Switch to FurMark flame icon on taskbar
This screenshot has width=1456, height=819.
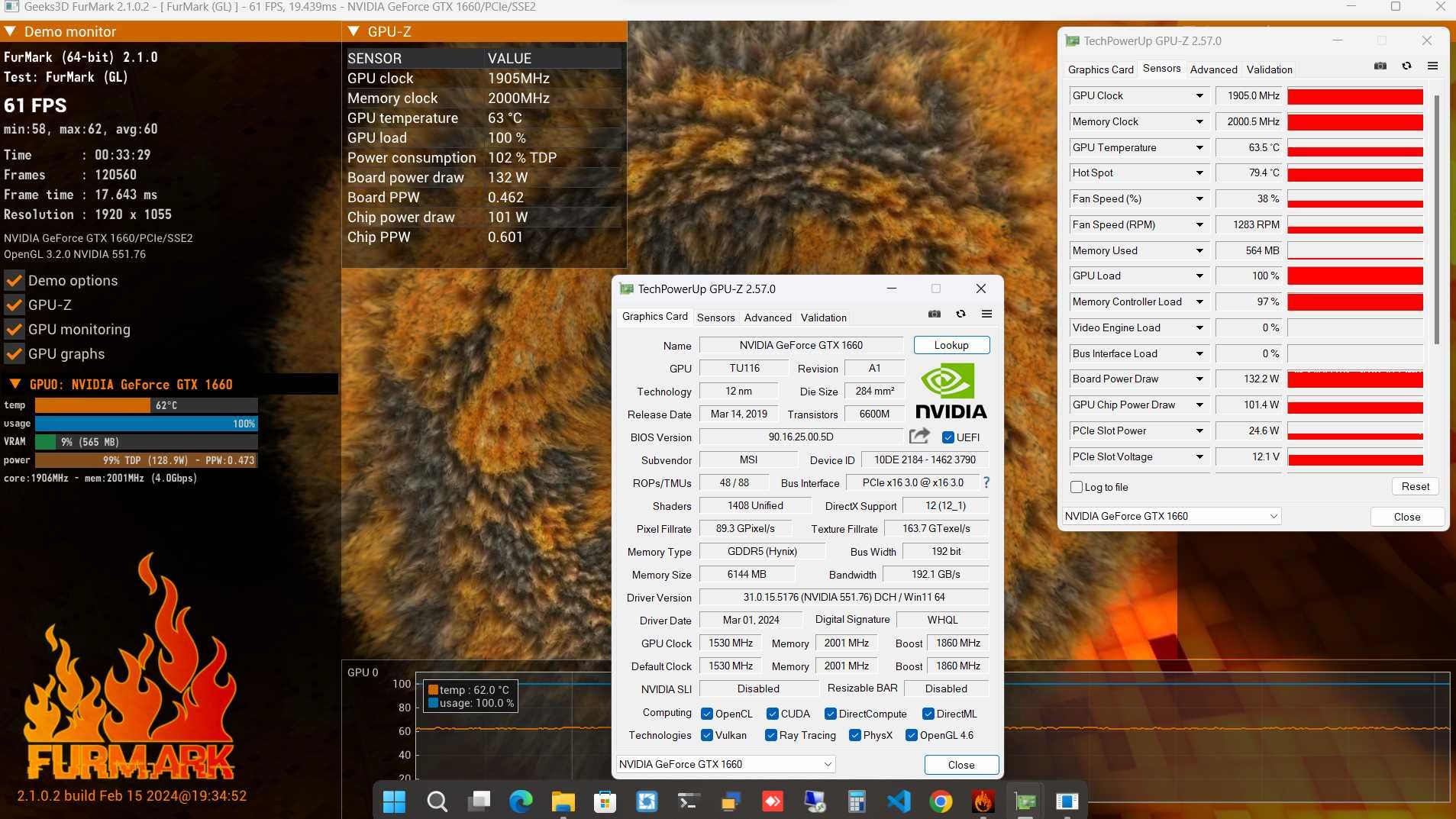point(983,801)
